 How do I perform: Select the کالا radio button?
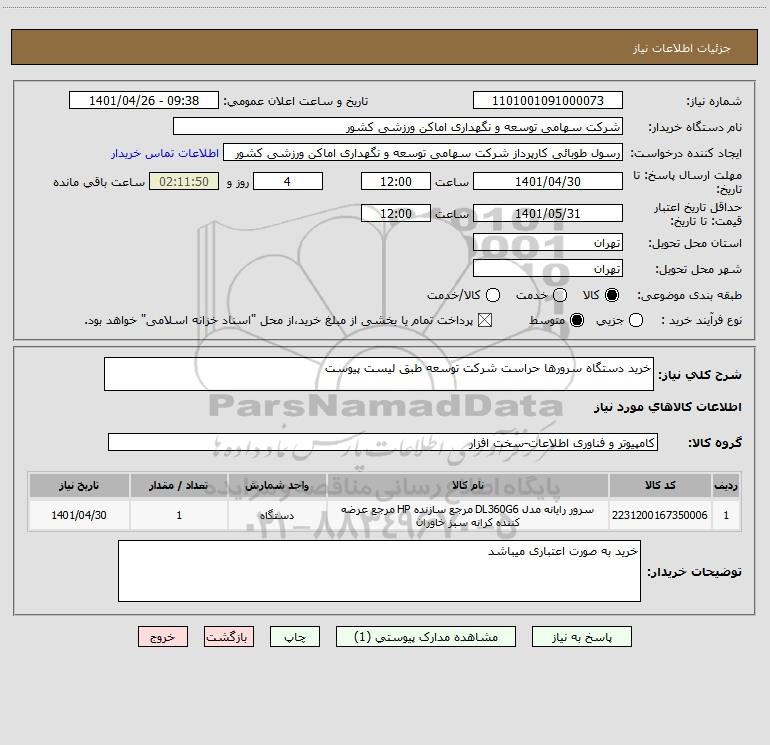tap(612, 295)
